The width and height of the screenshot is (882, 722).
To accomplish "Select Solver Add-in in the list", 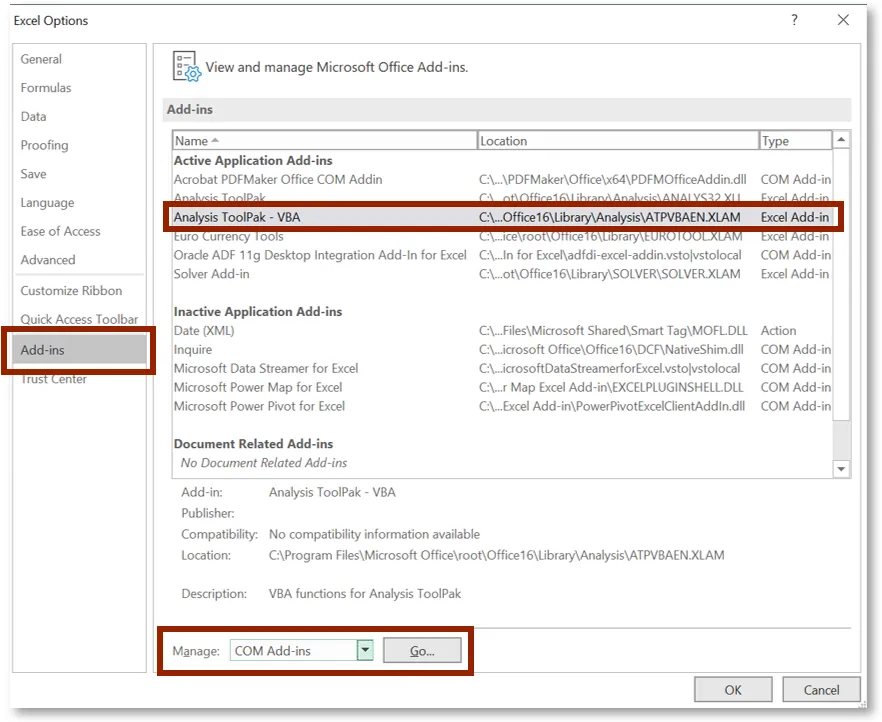I will 212,274.
